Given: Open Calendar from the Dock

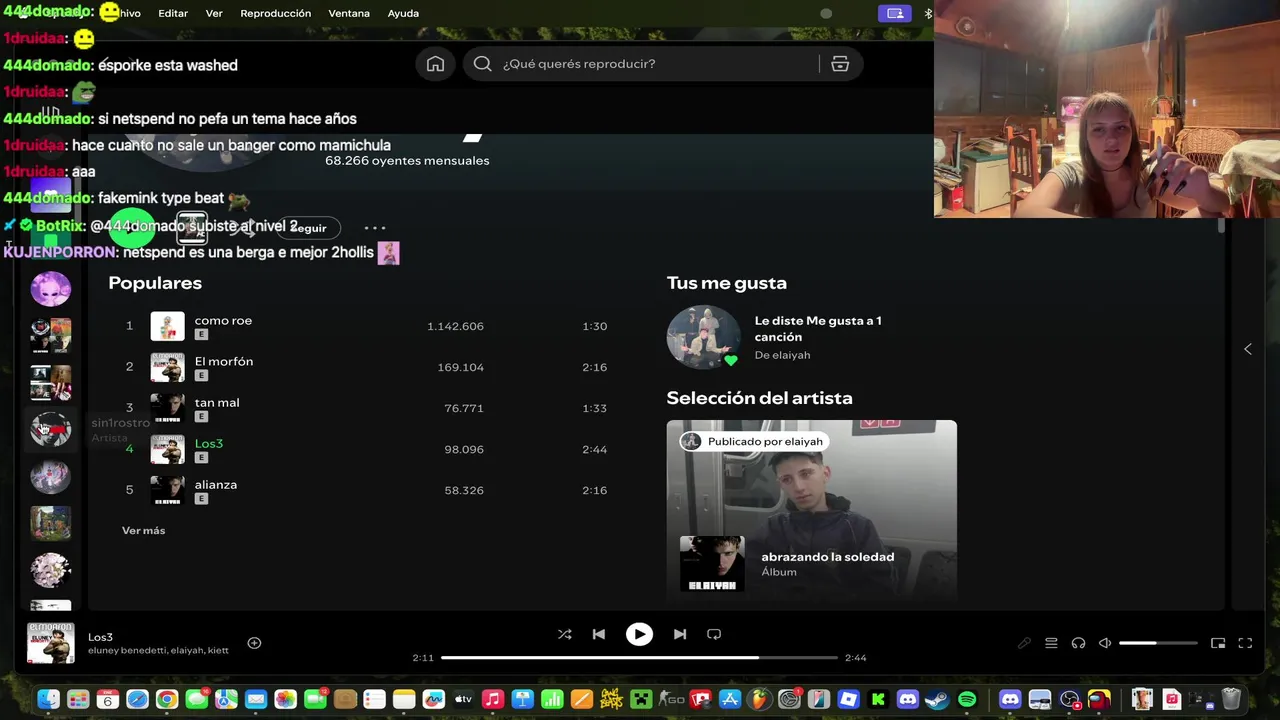Looking at the screenshot, I should (x=108, y=699).
